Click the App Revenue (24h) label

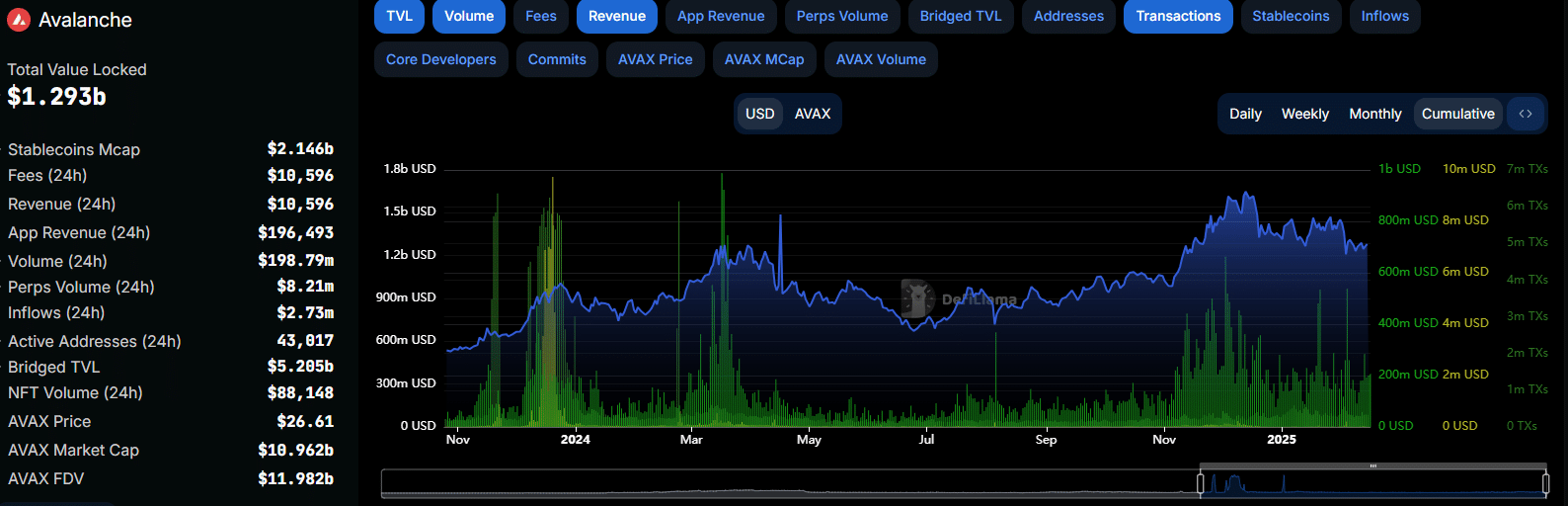[x=79, y=232]
